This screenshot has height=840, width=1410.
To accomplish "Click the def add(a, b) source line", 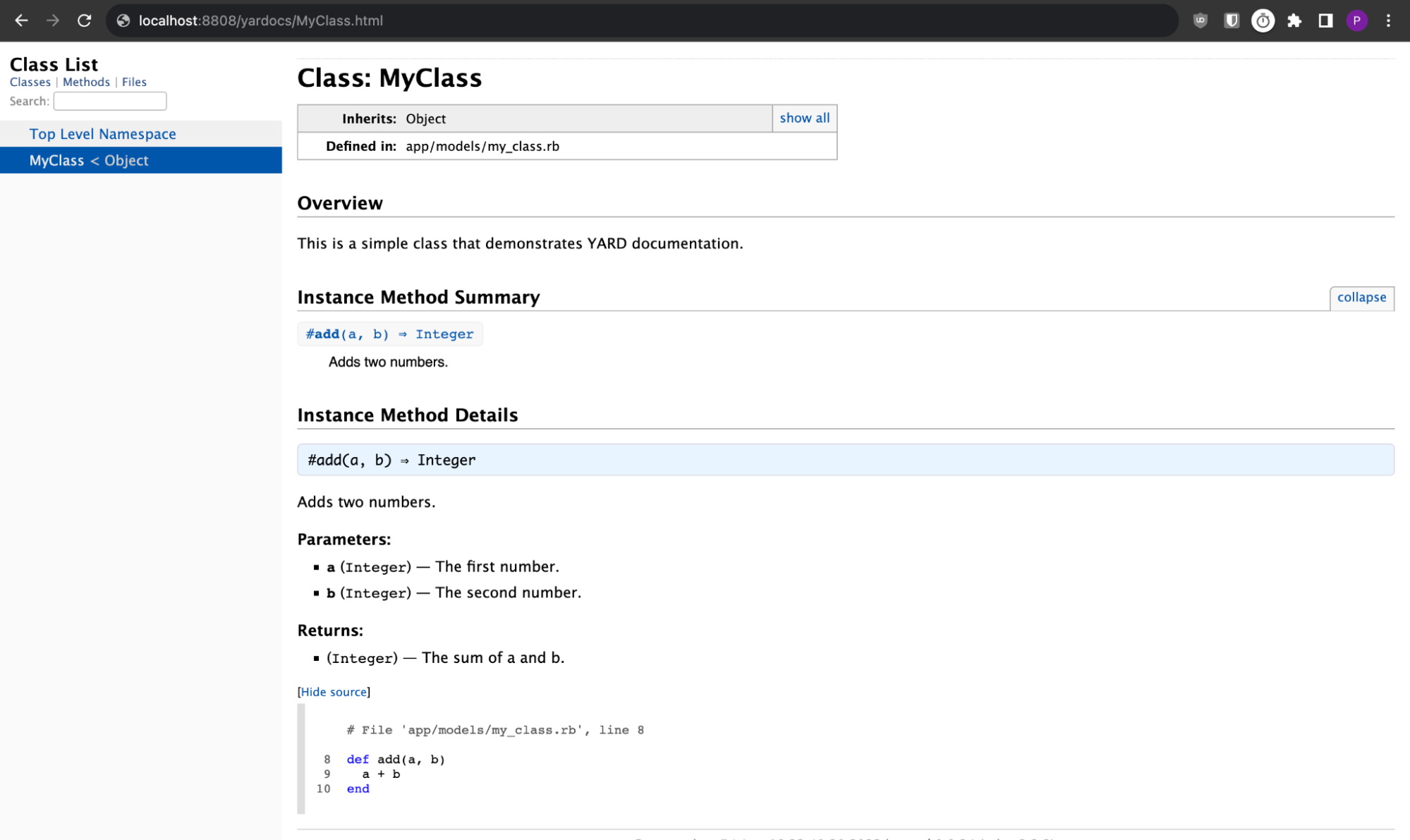I will coord(396,760).
